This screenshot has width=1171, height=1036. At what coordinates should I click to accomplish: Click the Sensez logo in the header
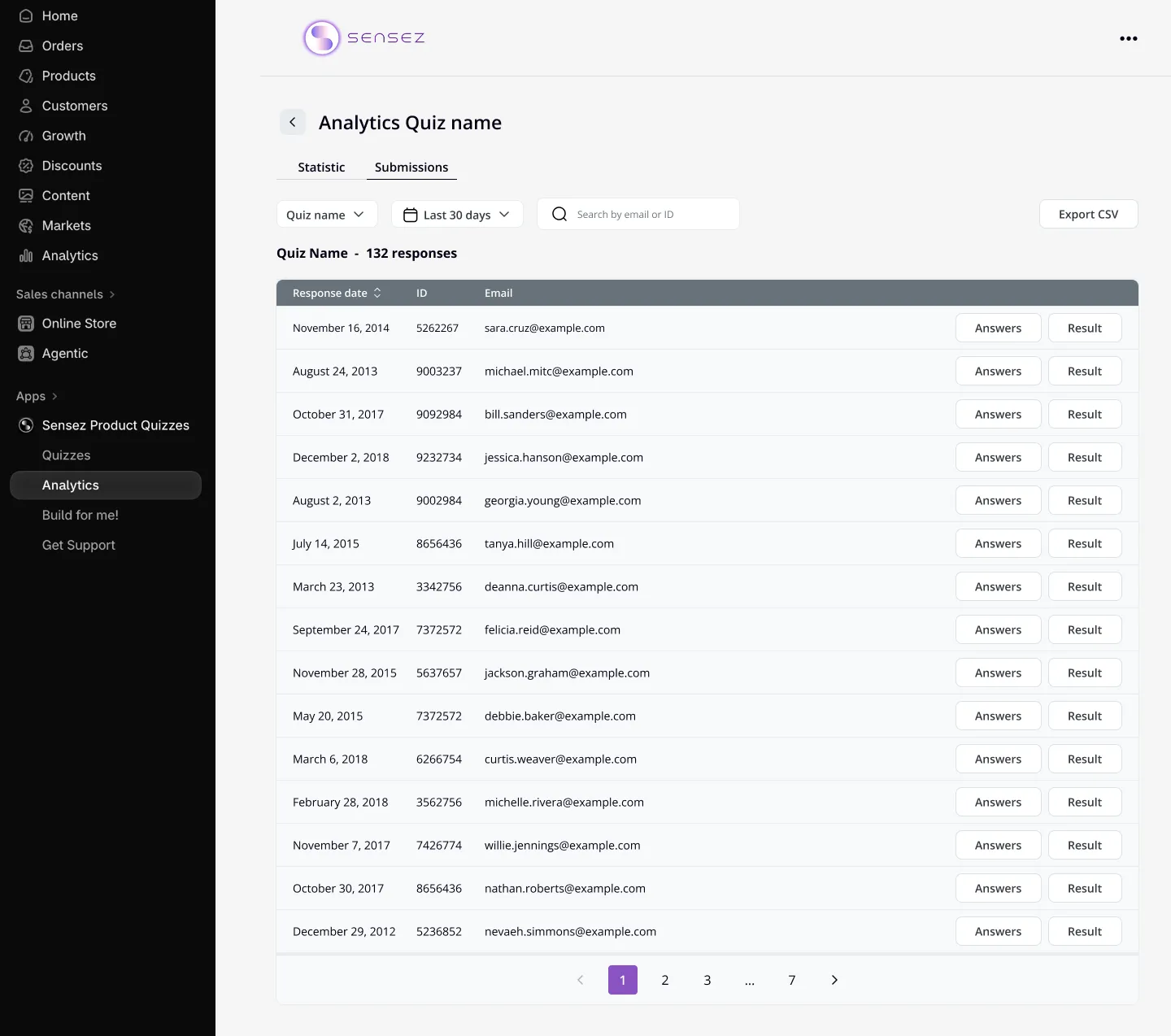(363, 38)
